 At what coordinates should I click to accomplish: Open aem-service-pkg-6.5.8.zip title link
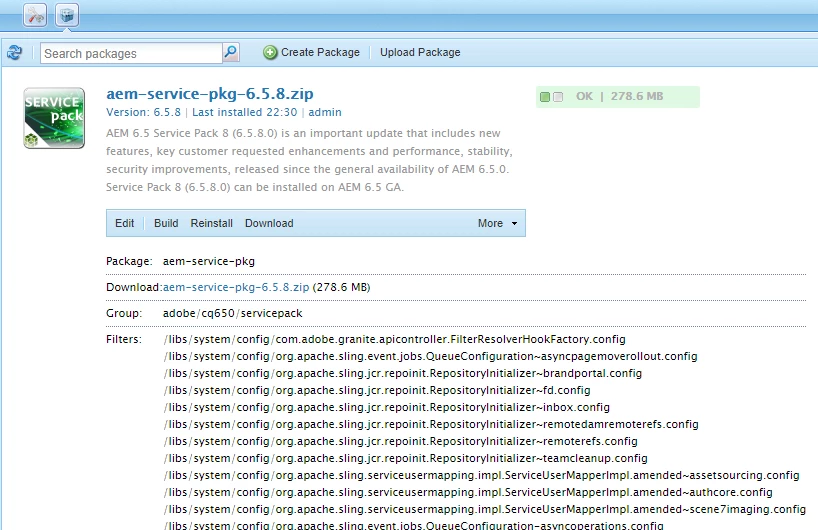pos(210,93)
